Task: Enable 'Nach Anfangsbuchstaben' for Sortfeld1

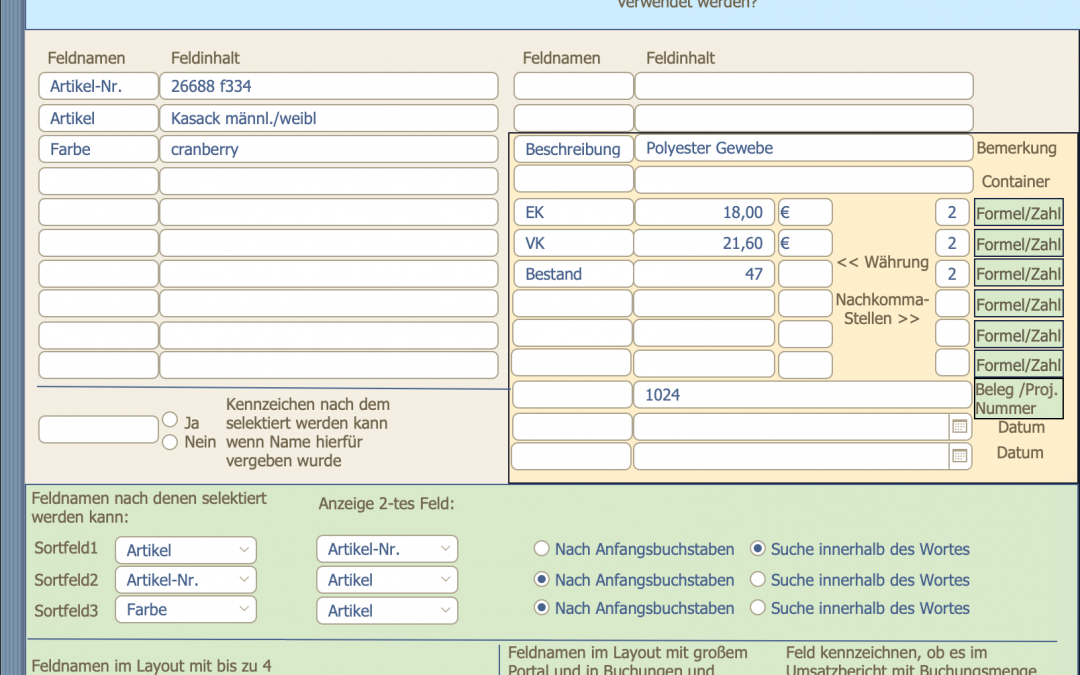Action: [x=542, y=549]
